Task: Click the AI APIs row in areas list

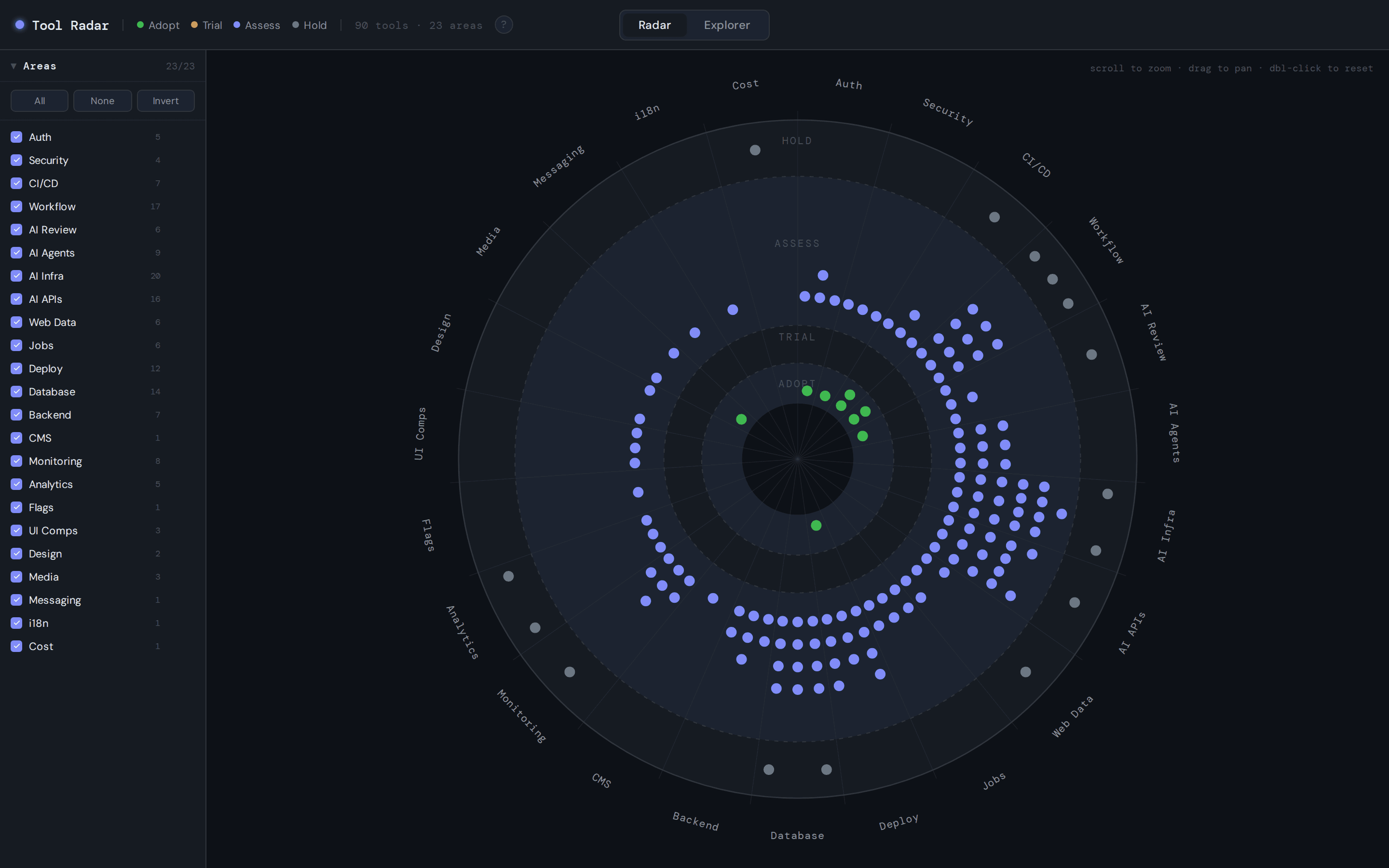Action: click(x=103, y=299)
